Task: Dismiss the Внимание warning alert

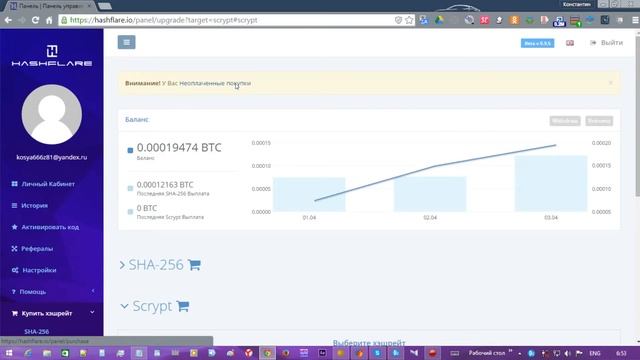Action: tap(611, 83)
